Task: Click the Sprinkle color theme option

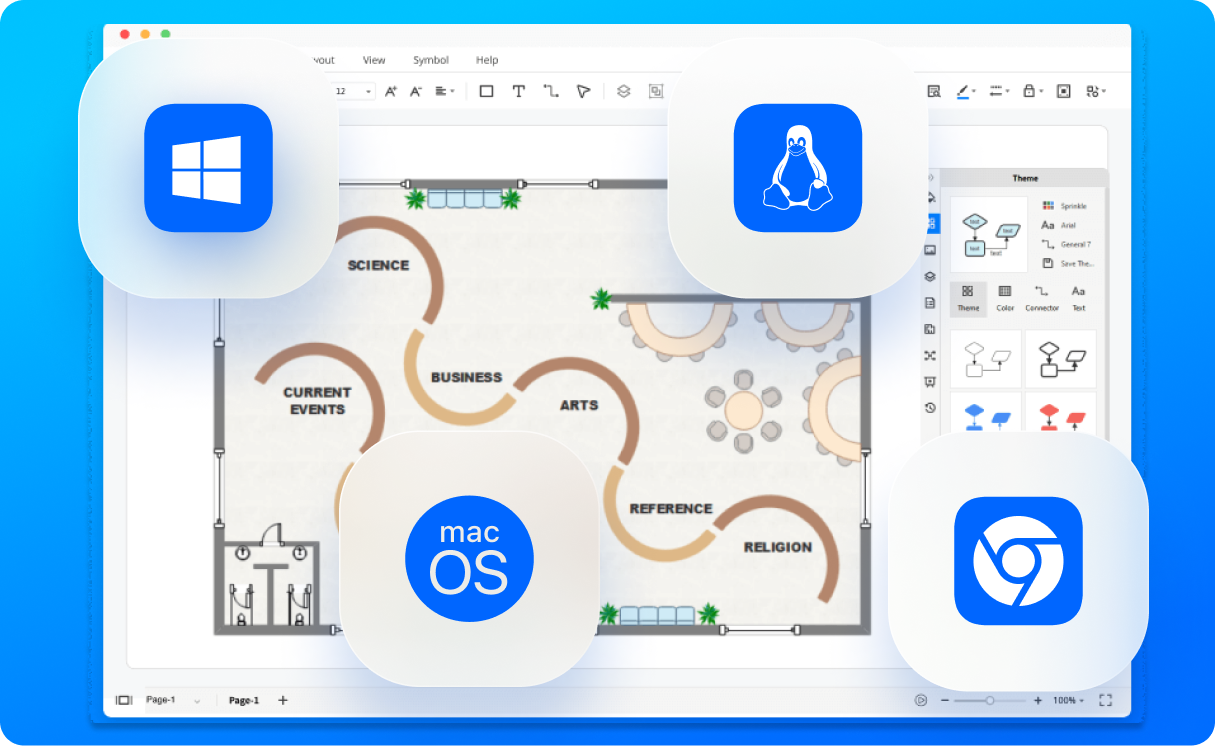Action: [1065, 206]
